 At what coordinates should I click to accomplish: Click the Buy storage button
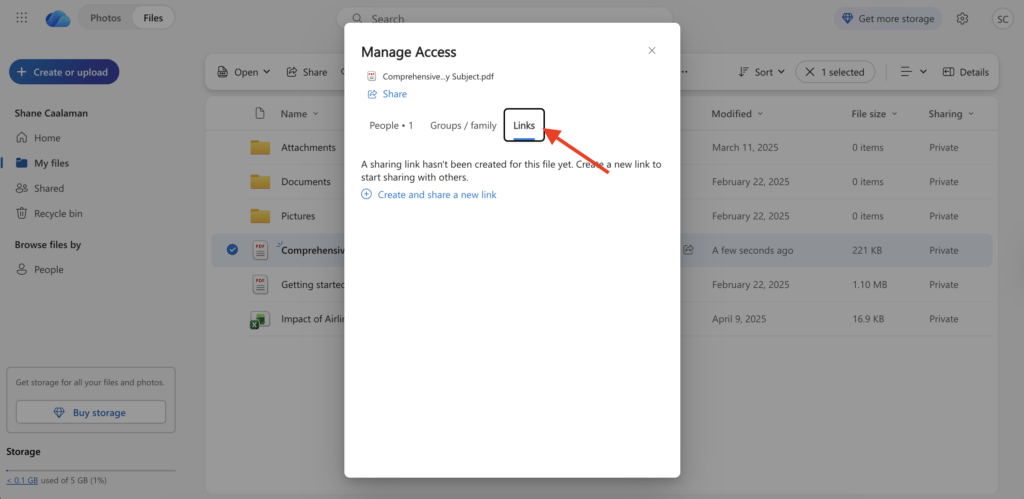(x=91, y=413)
